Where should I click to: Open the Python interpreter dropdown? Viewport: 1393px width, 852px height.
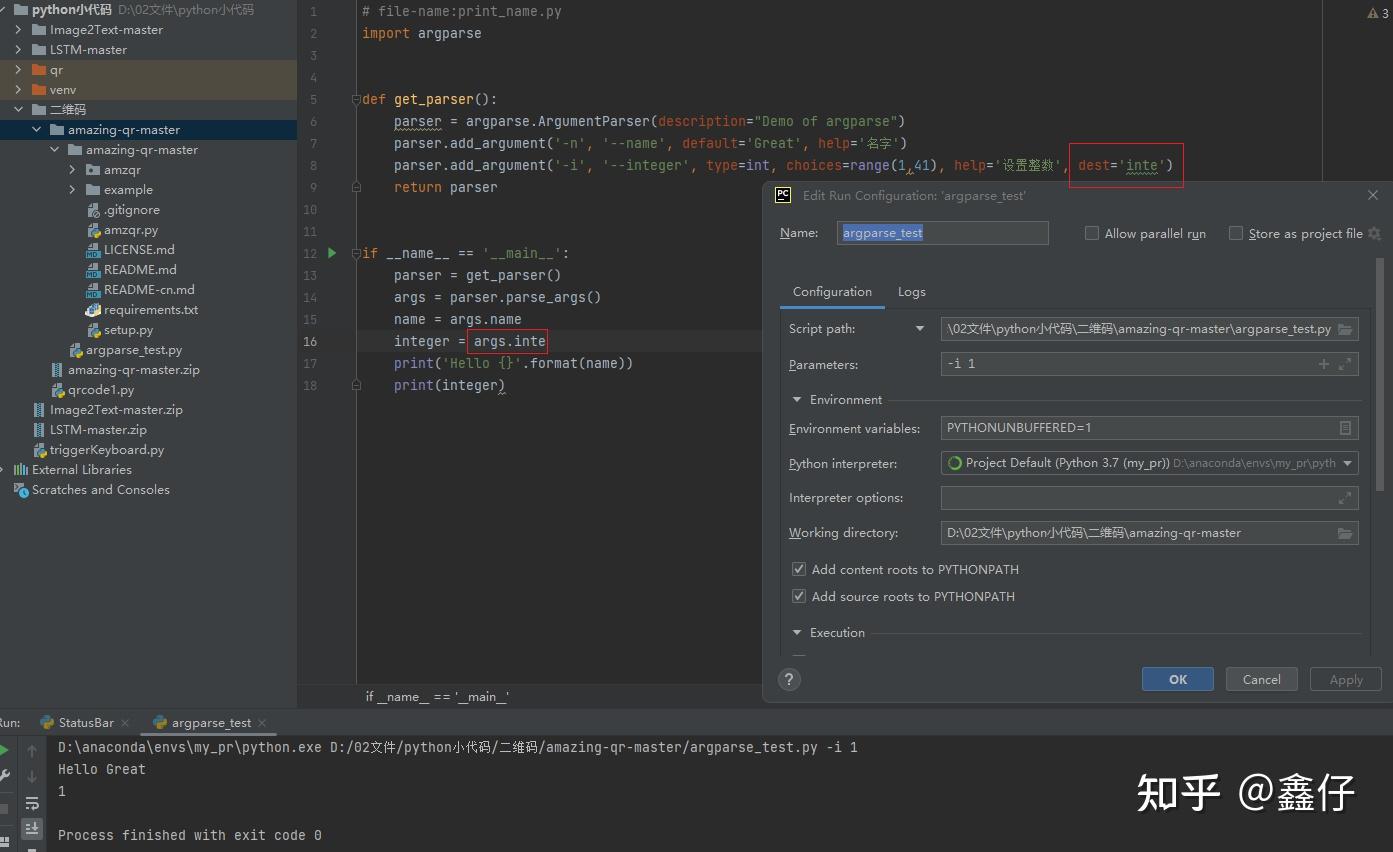click(1348, 463)
